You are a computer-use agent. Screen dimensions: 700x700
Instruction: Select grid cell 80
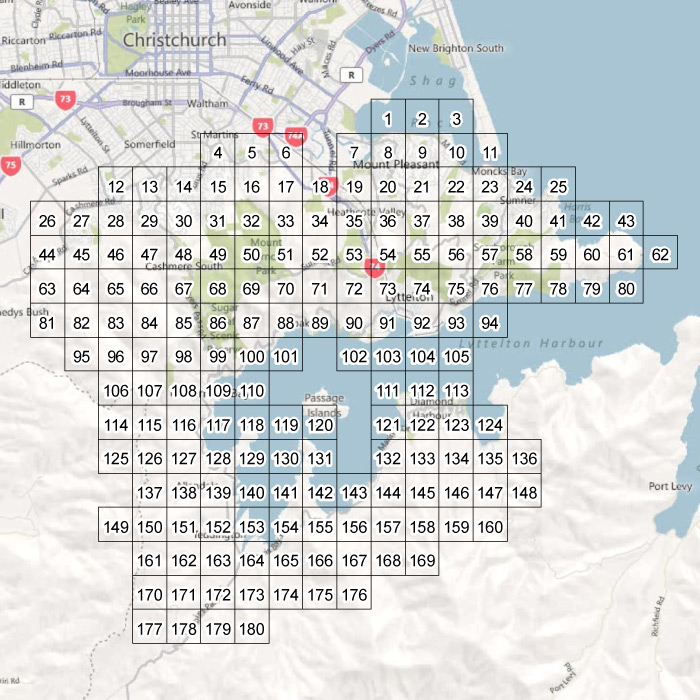coord(626,287)
